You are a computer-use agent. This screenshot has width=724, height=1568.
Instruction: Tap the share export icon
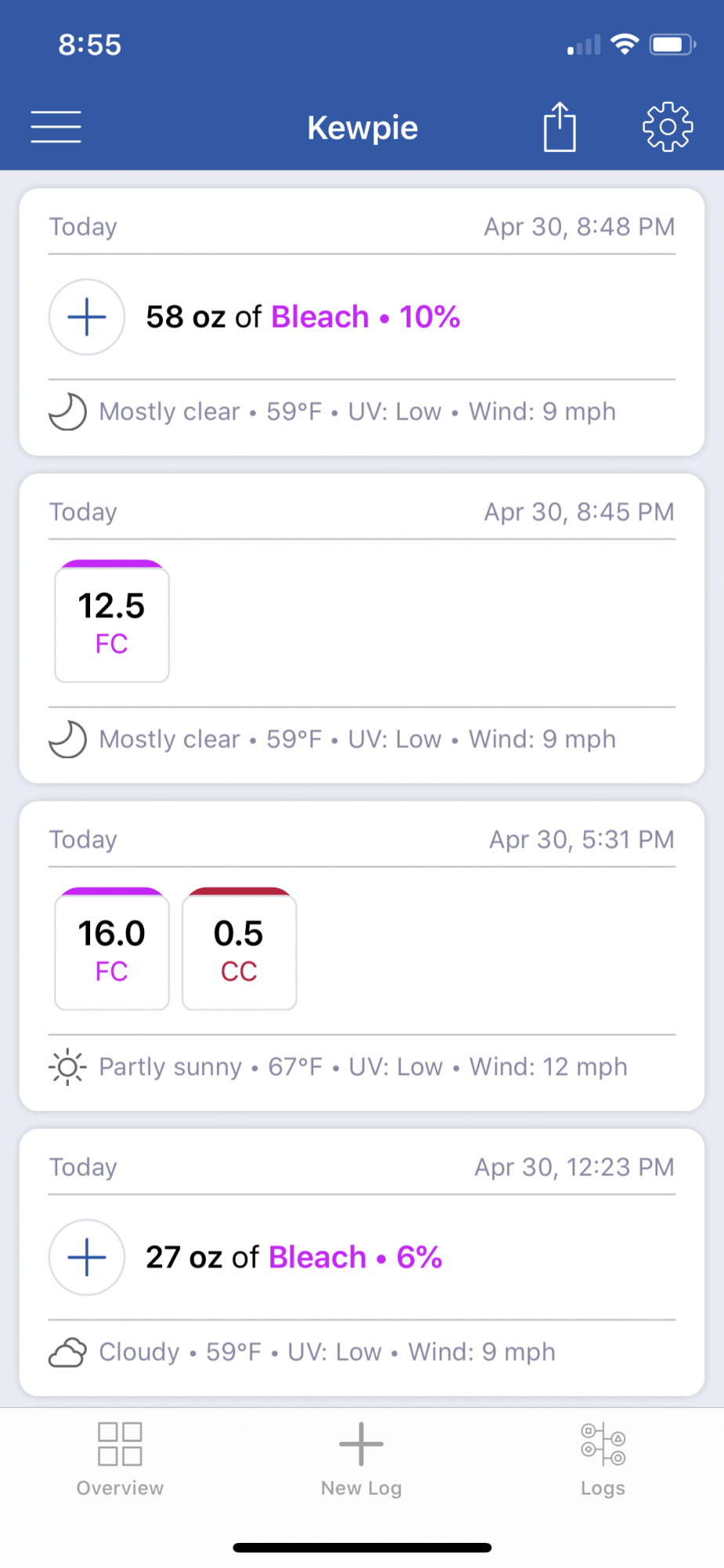(x=559, y=126)
